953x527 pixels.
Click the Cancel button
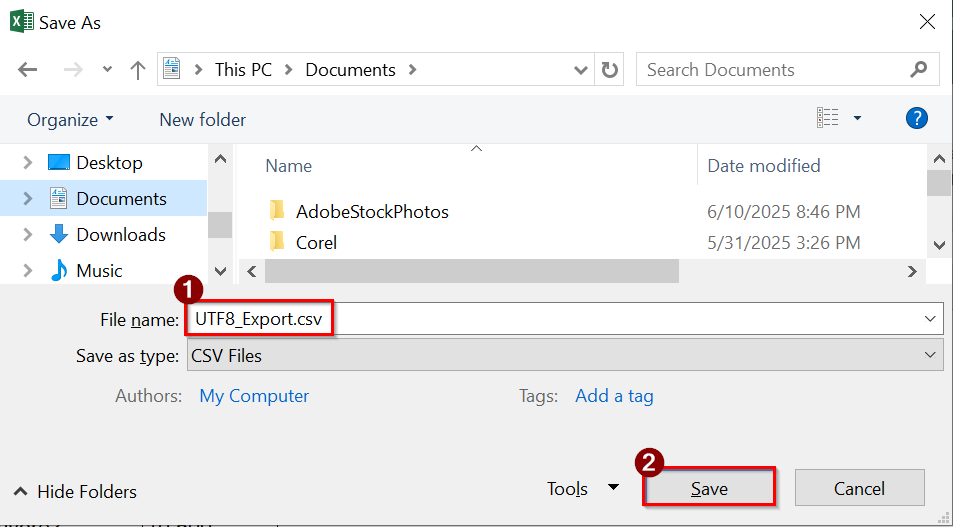pyautogui.click(x=859, y=488)
